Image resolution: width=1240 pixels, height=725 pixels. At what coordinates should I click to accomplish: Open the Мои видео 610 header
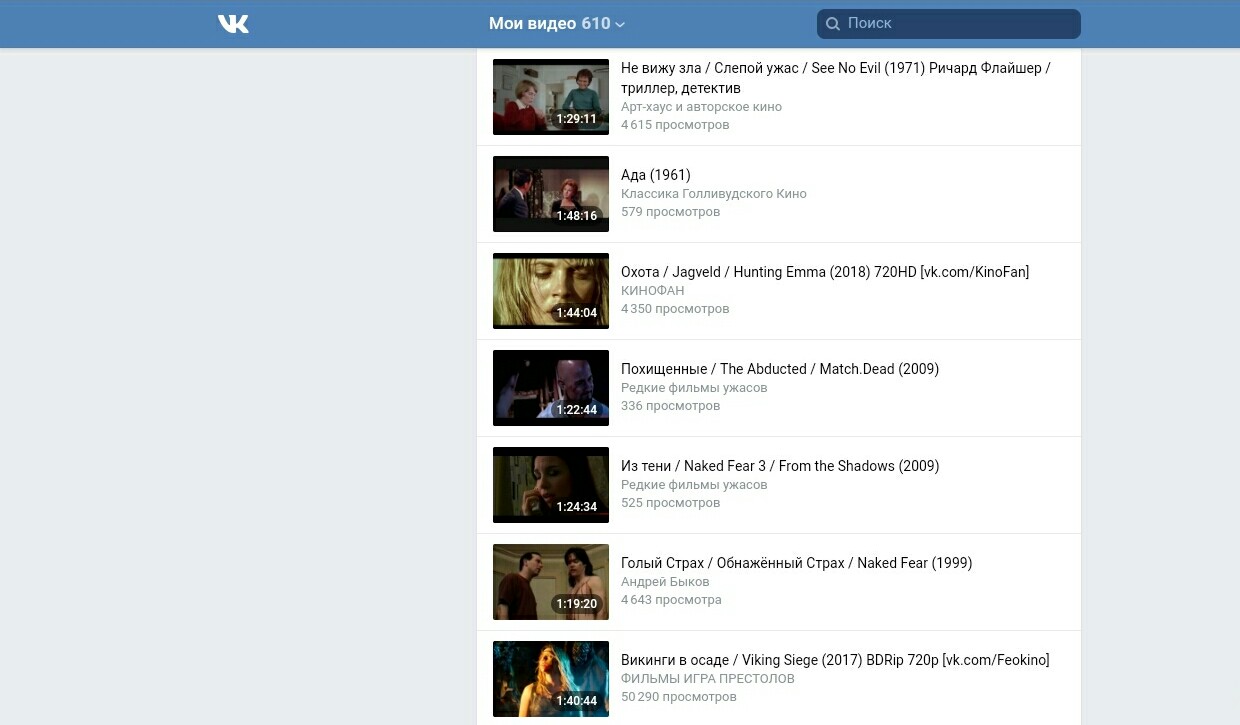pos(557,24)
